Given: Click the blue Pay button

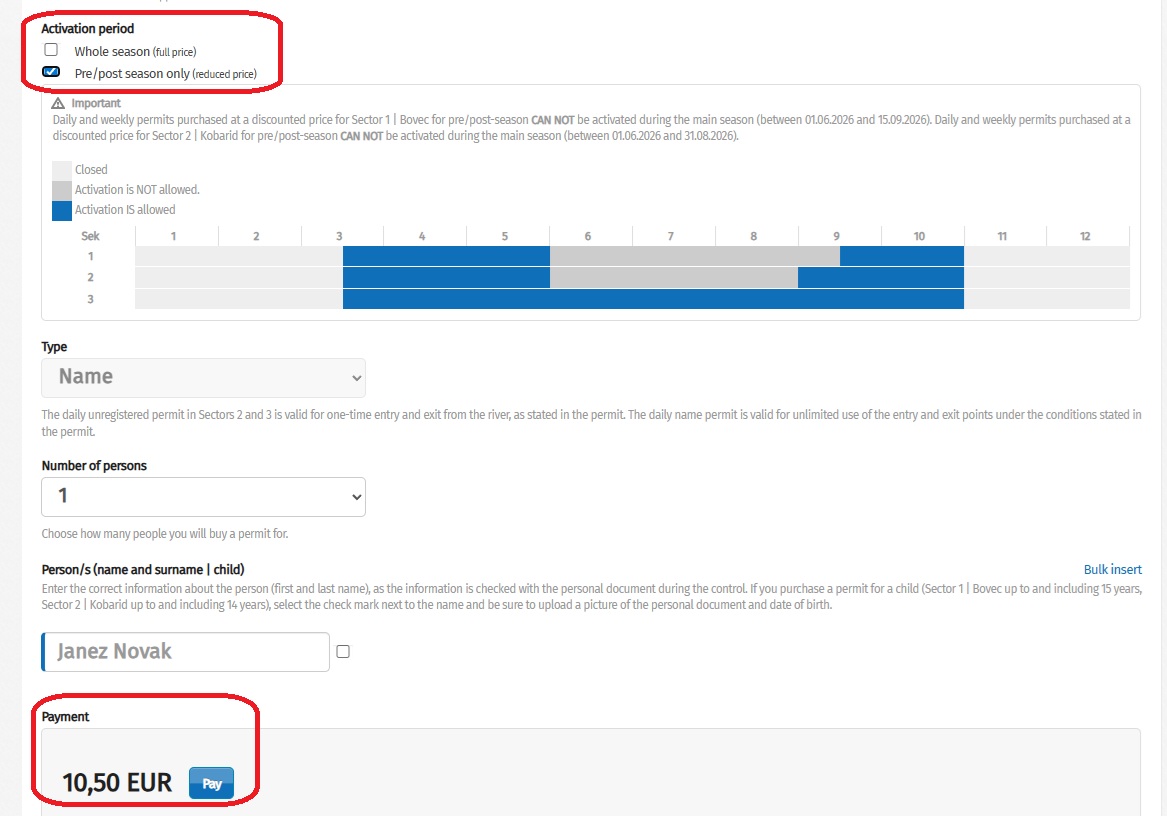Looking at the screenshot, I should tap(211, 783).
